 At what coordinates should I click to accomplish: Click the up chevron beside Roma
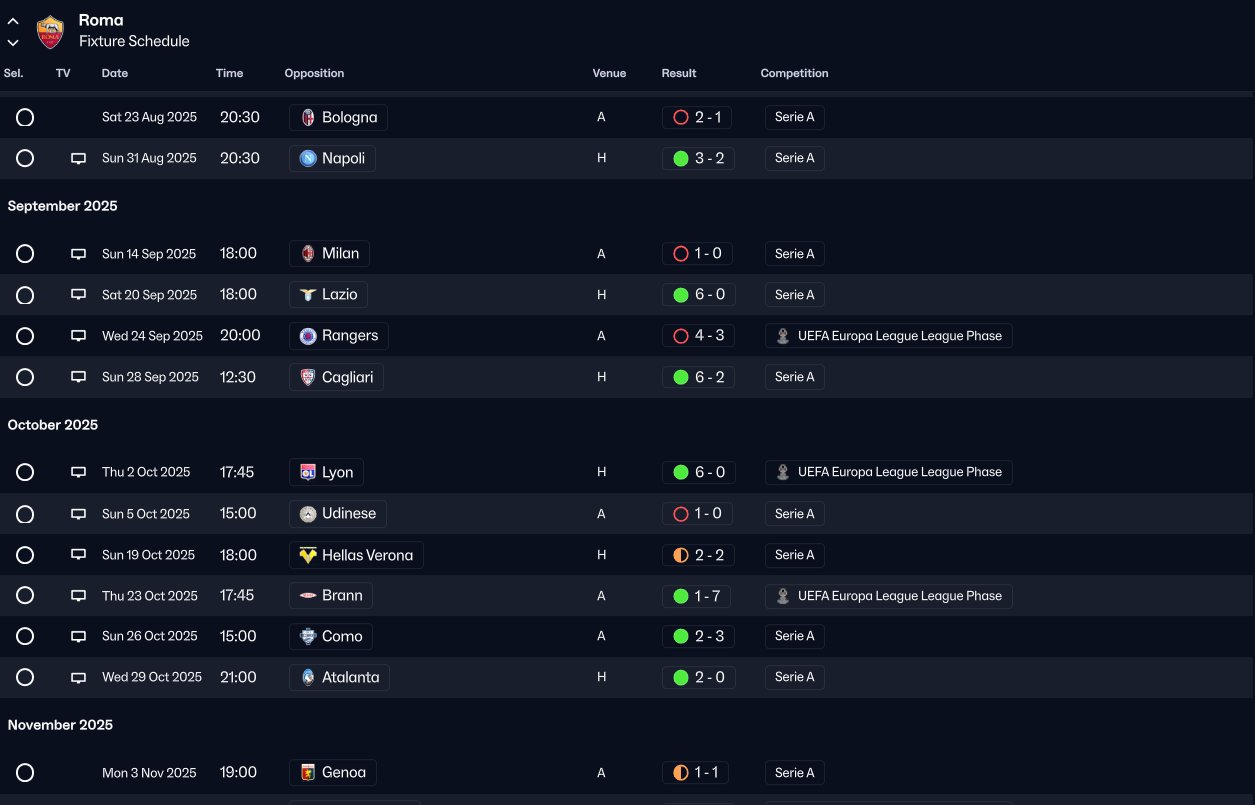click(13, 21)
